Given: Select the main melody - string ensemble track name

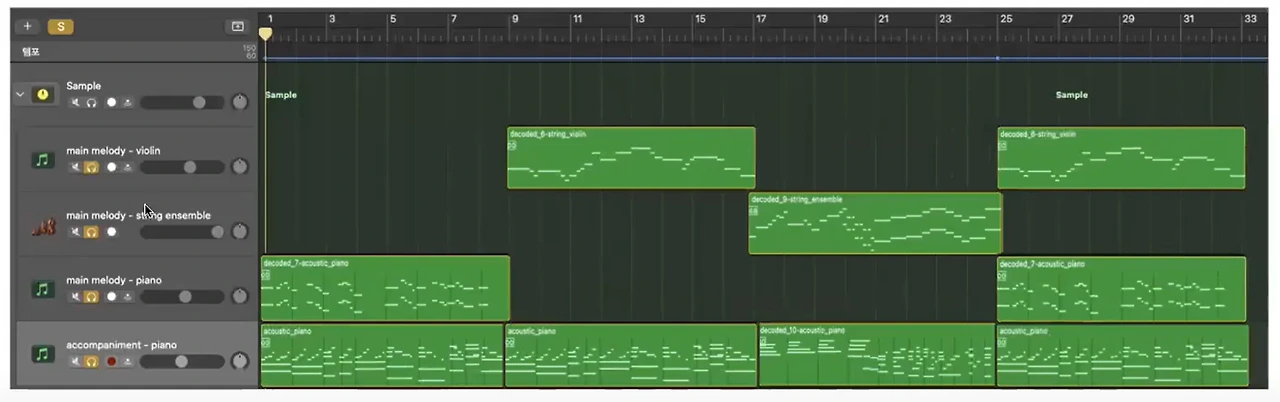Looking at the screenshot, I should [139, 216].
